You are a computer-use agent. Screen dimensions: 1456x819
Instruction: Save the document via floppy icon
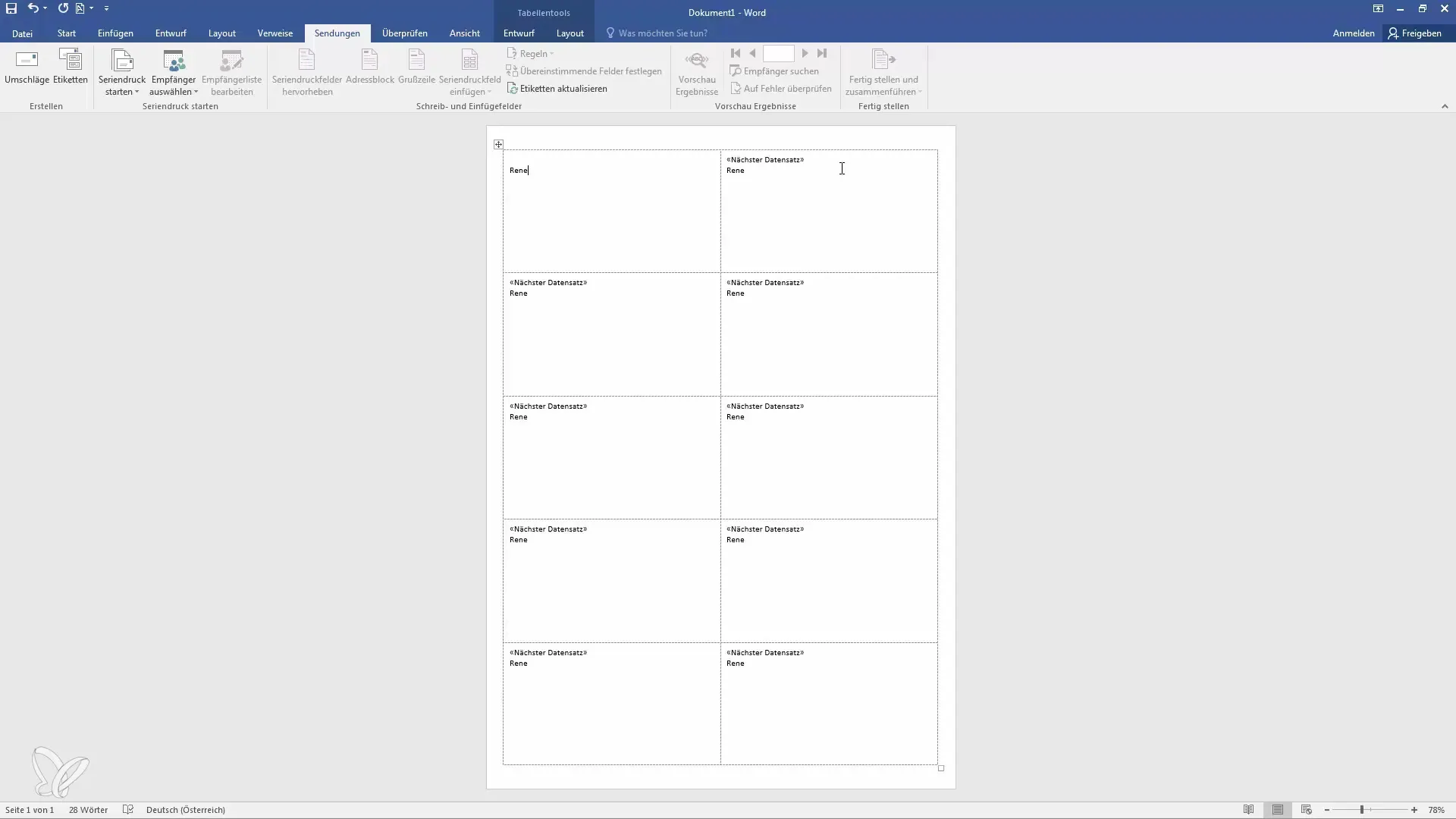tap(11, 8)
